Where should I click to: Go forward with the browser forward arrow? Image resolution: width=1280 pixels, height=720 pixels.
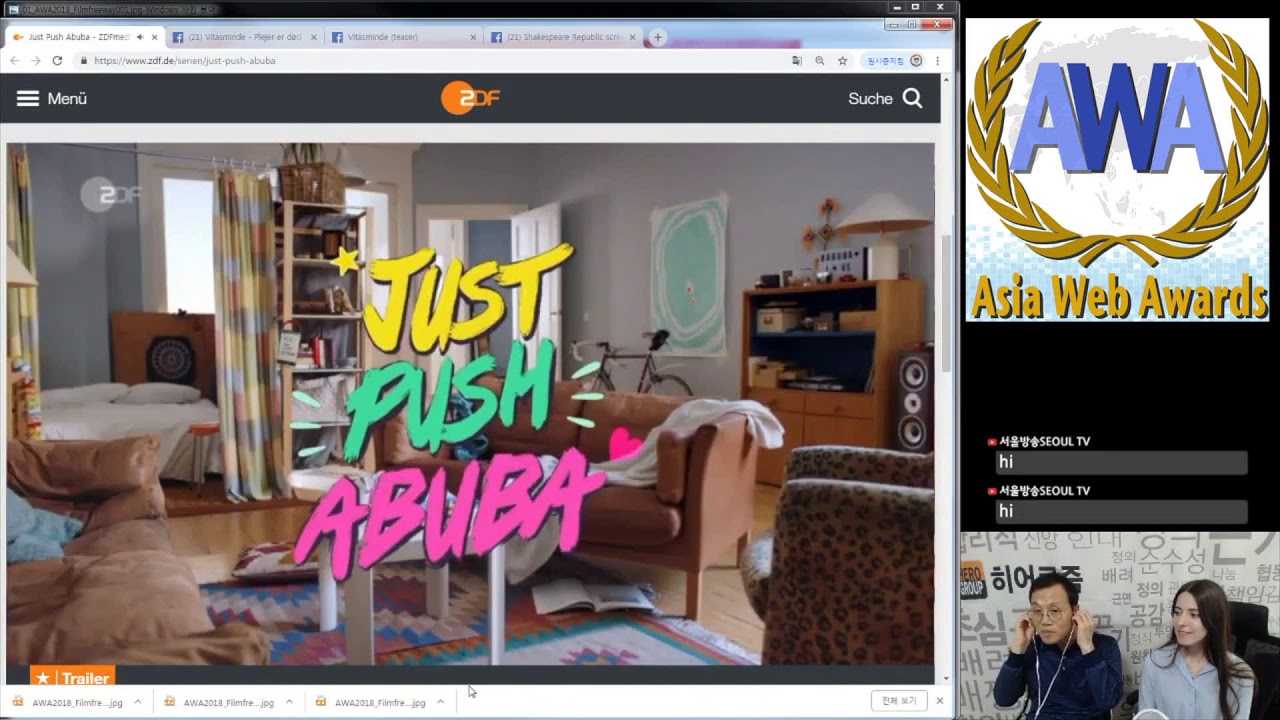pyautogui.click(x=35, y=61)
